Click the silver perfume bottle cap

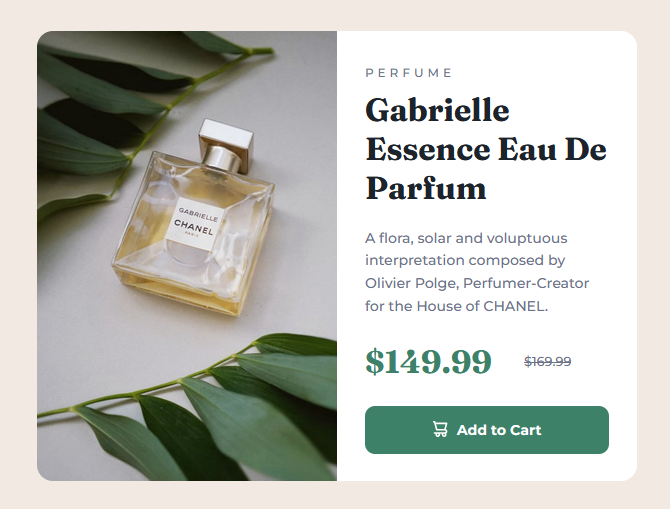point(226,146)
